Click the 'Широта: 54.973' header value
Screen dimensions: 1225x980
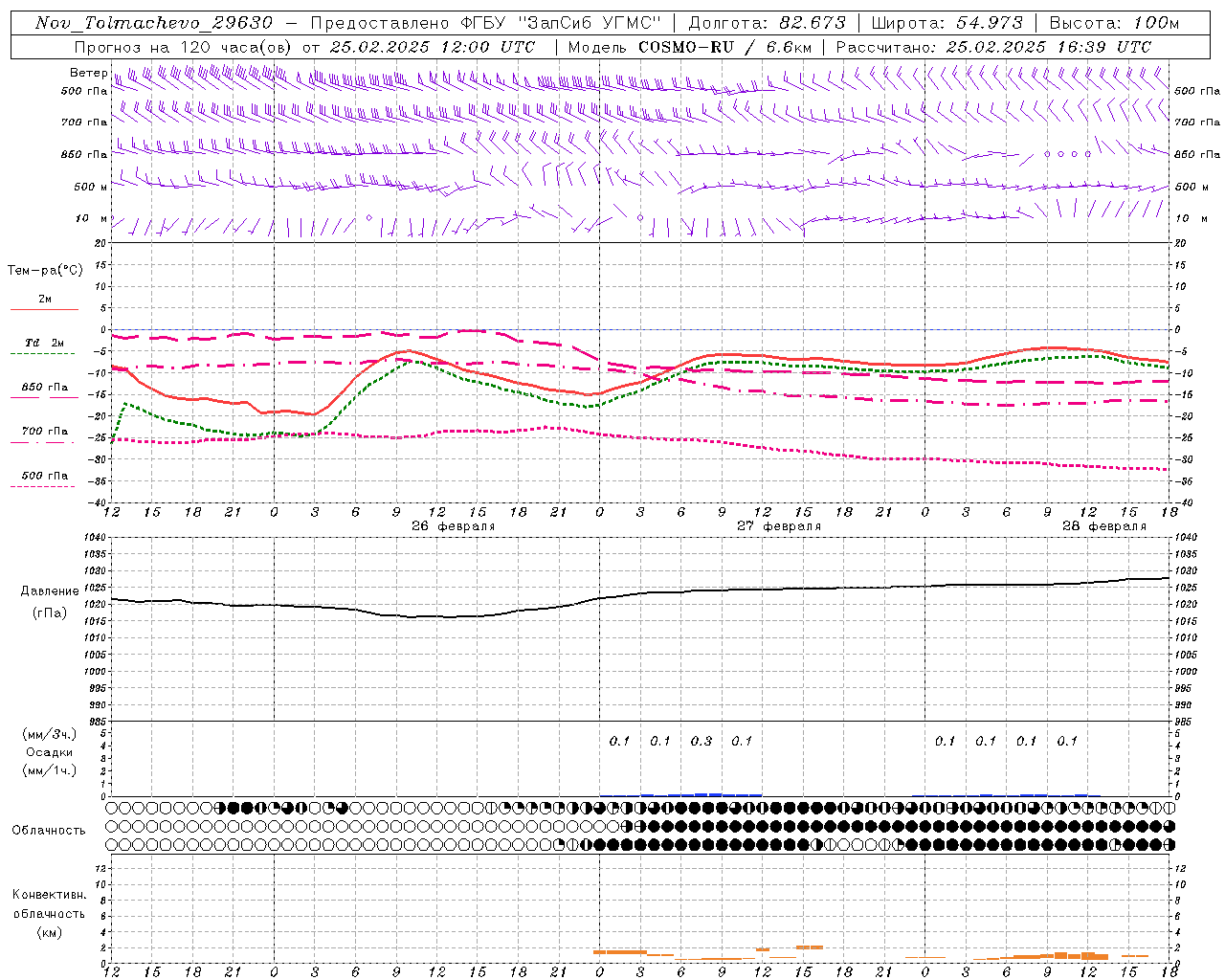pos(947,23)
